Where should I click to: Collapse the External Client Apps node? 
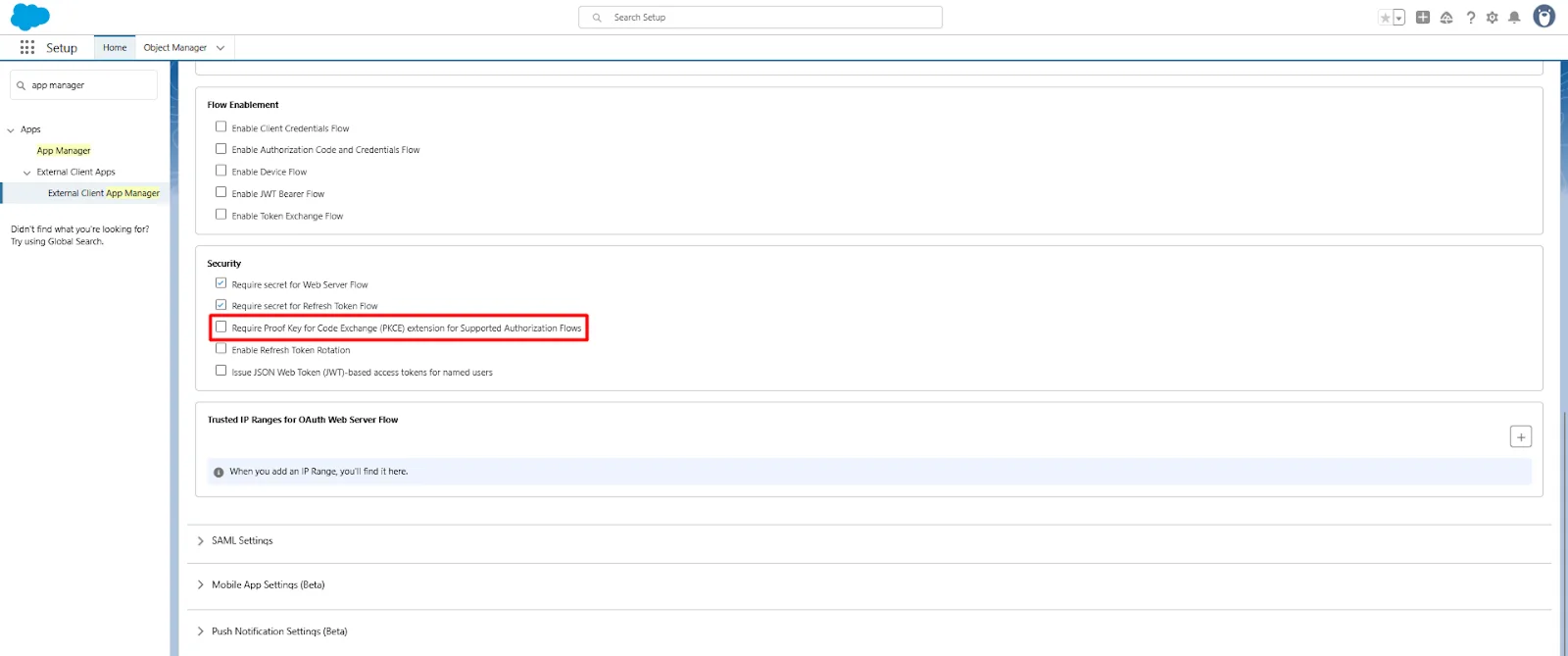pyautogui.click(x=26, y=173)
